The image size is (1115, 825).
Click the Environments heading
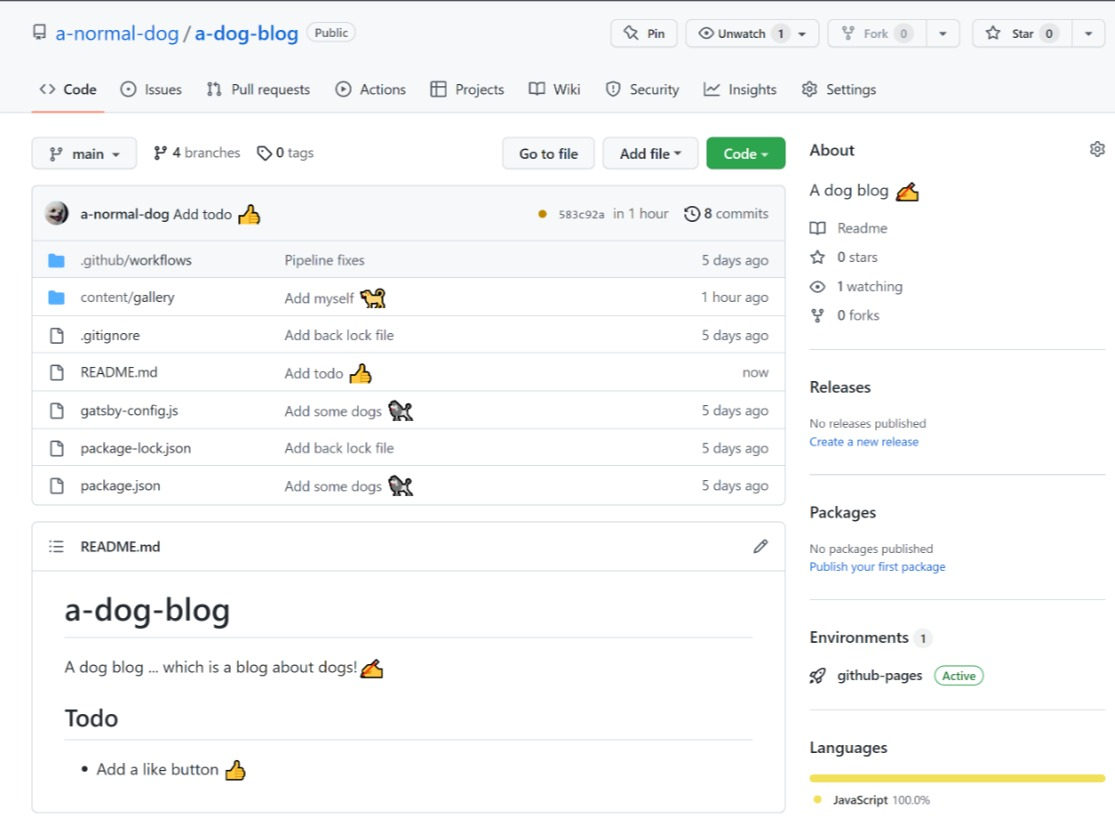tap(859, 637)
